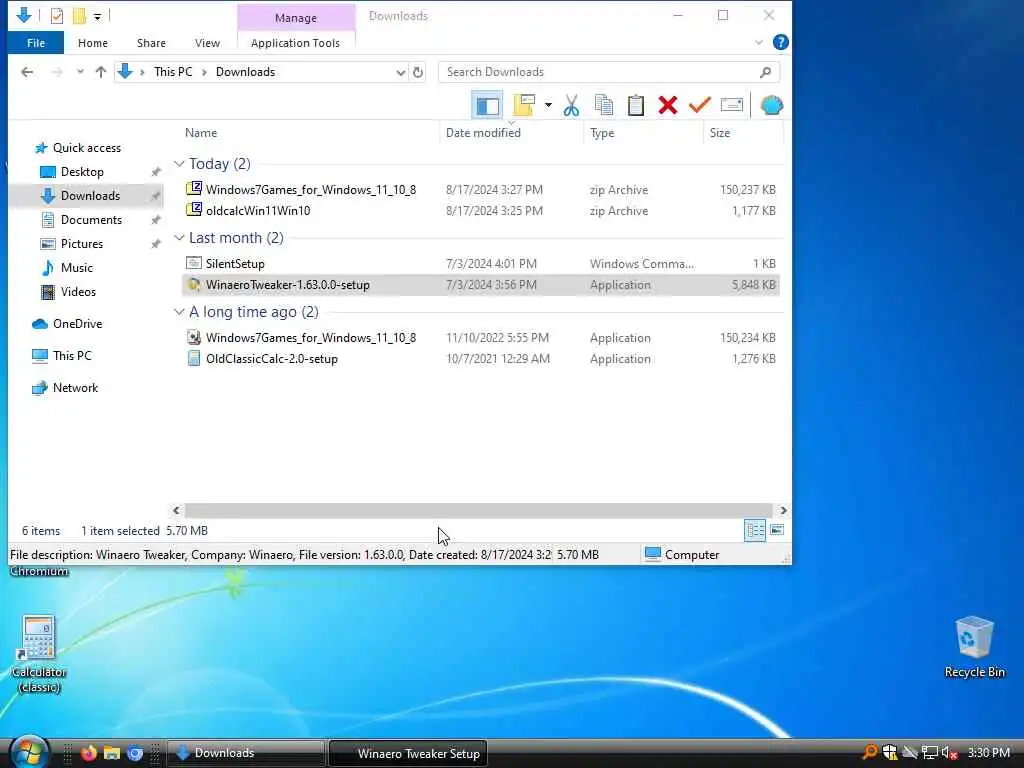Toggle the navigation pane toolbar button
Image resolution: width=1024 pixels, height=768 pixels.
[487, 105]
